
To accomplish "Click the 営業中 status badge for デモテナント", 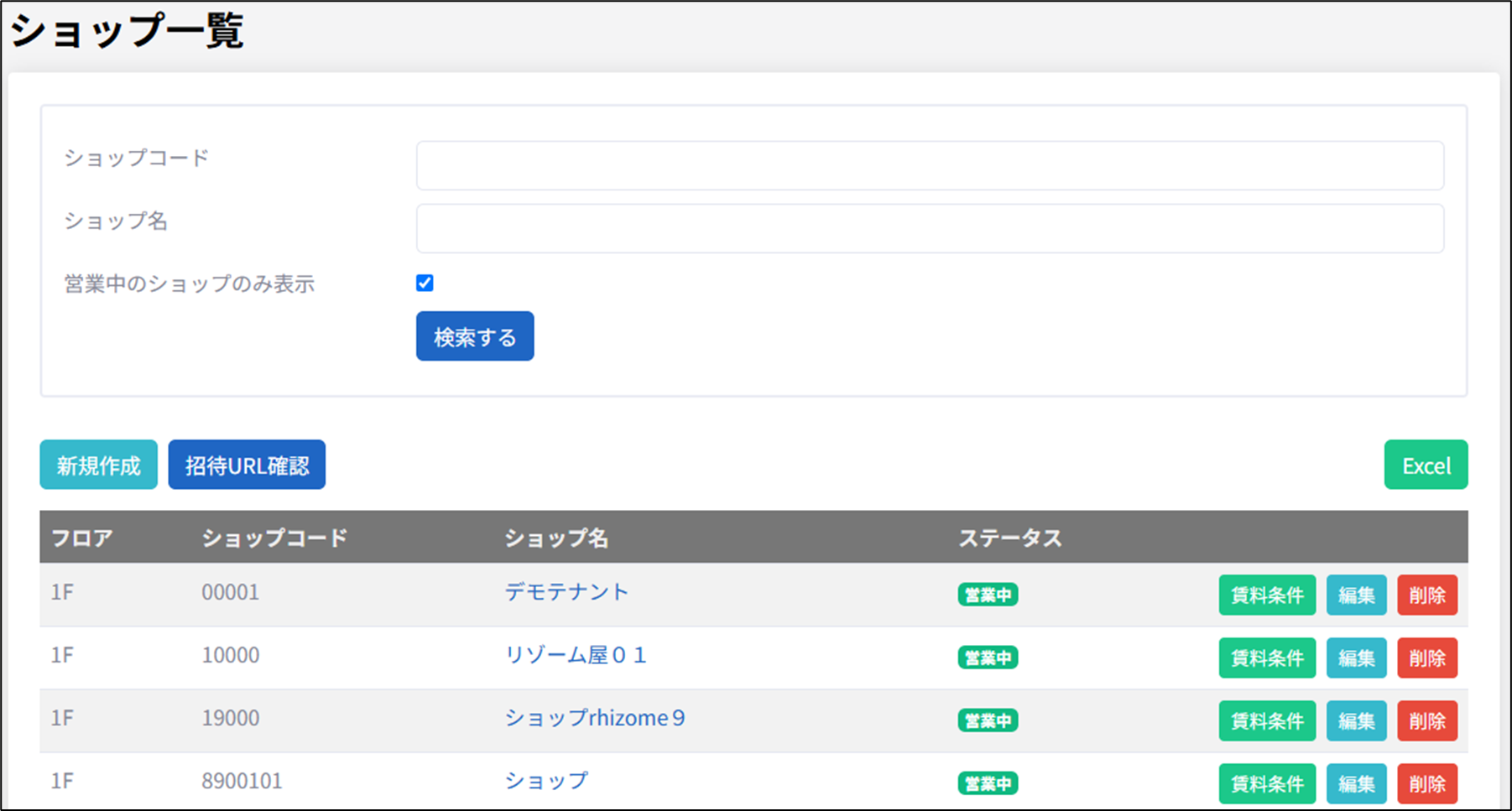I will [x=988, y=595].
